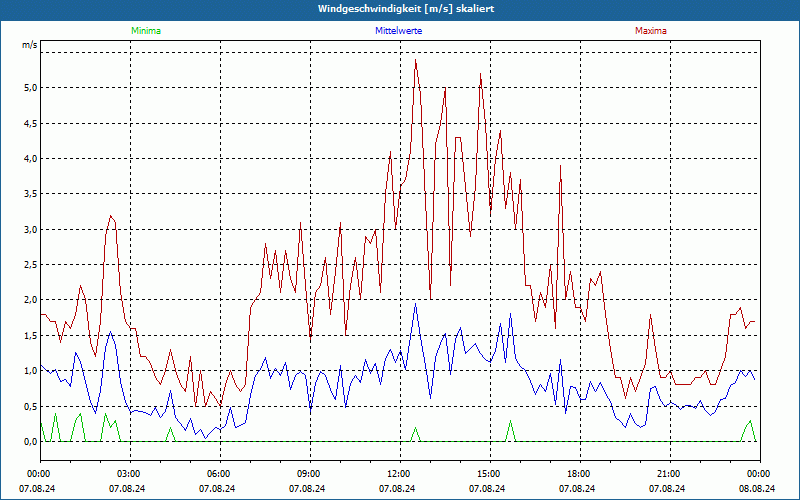Screen dimensions: 800x500
Task: Click the 09:00 time axis label
Action: point(310,474)
